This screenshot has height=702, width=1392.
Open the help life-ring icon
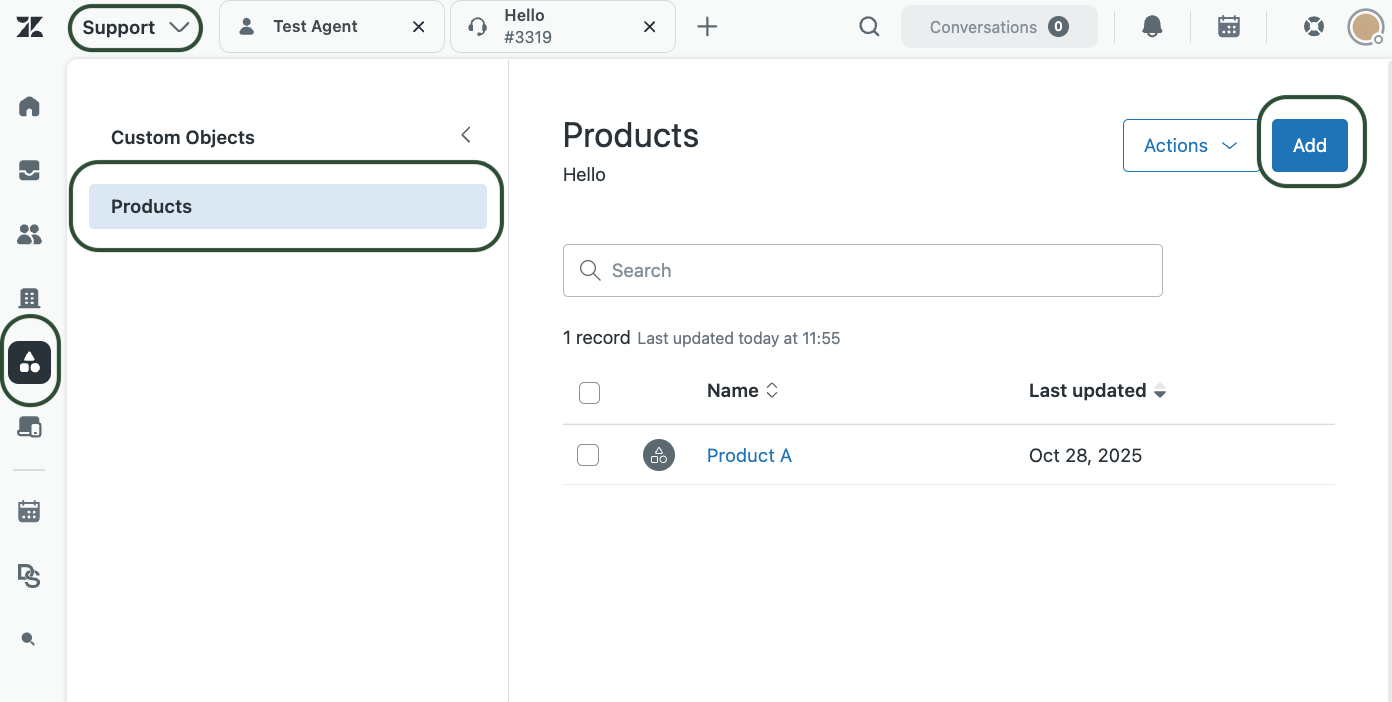coord(1313,26)
